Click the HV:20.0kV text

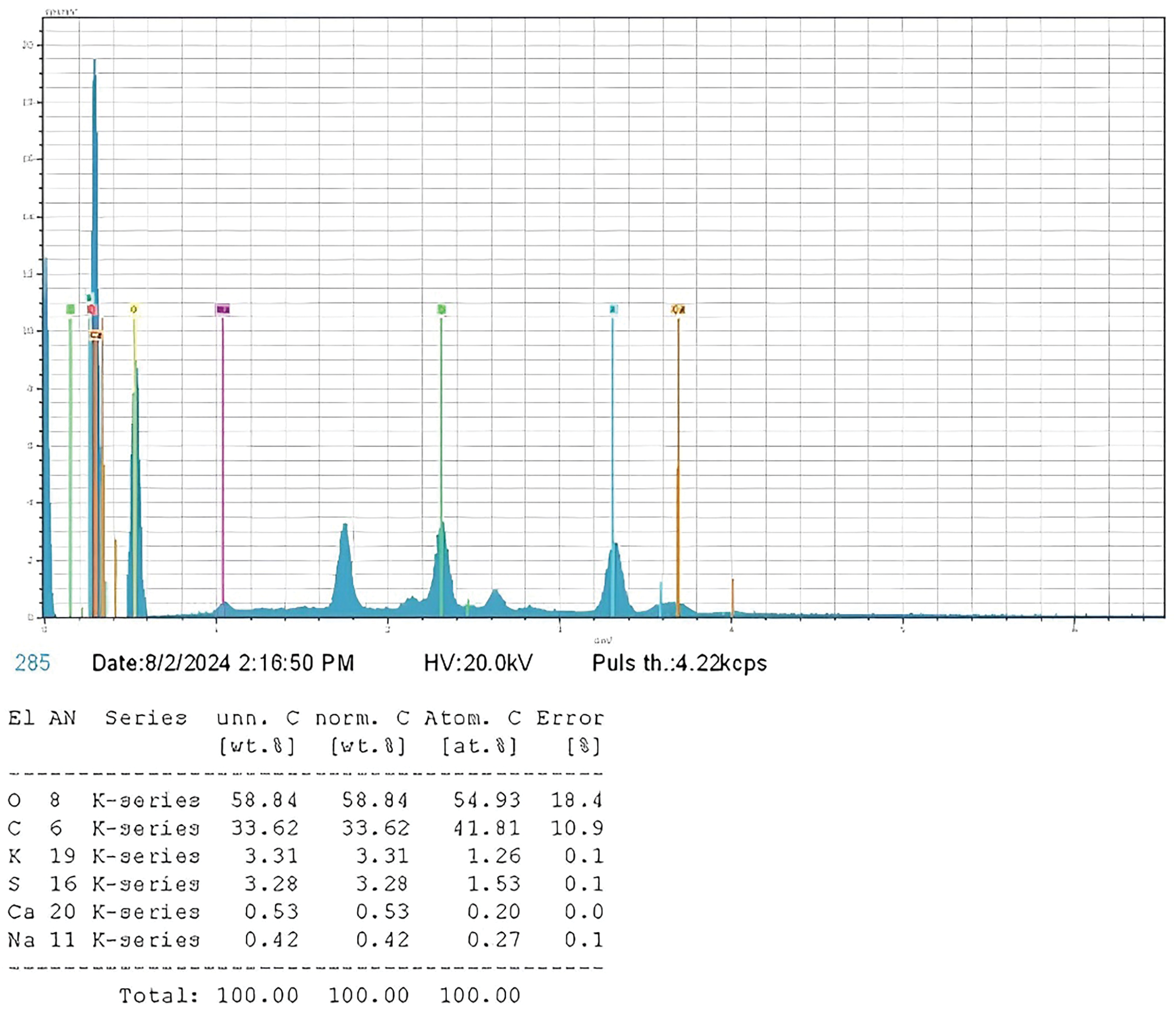tap(478, 663)
